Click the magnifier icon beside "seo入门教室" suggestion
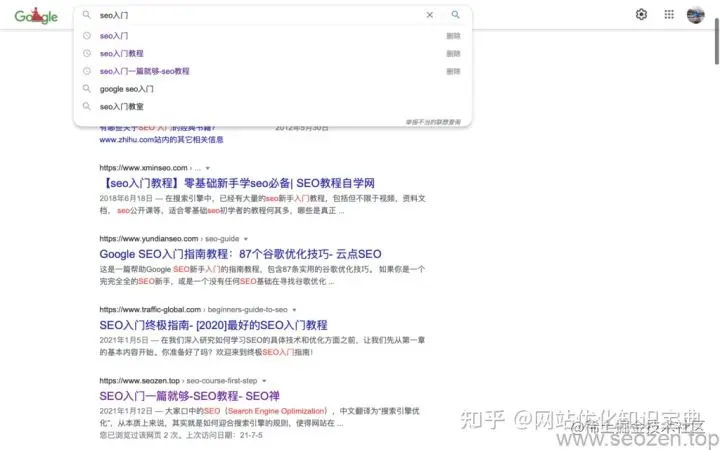 point(86,106)
